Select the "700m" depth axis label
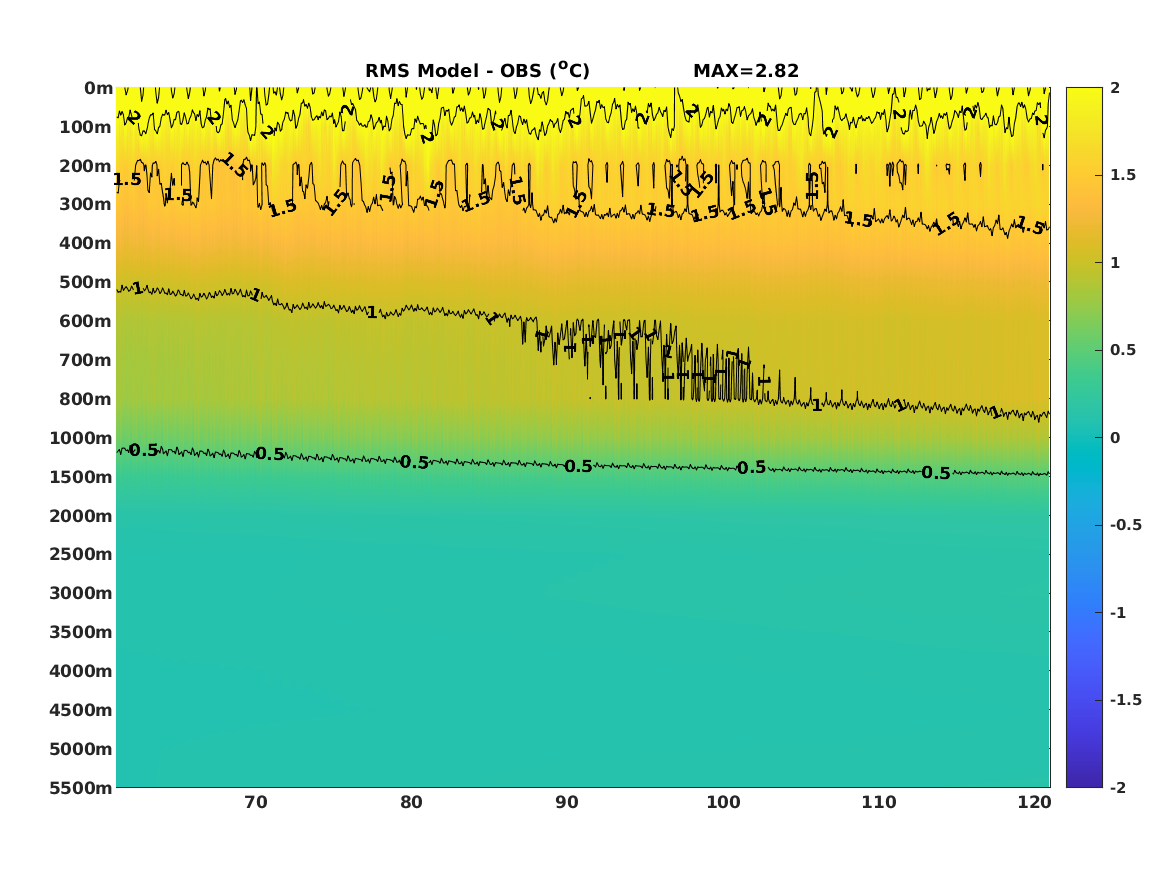This screenshot has height=875, width=1167. (x=86, y=360)
